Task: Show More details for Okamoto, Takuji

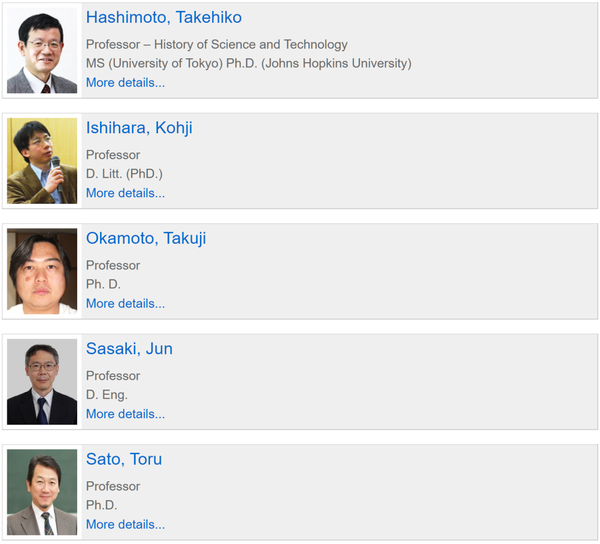Action: coord(125,303)
